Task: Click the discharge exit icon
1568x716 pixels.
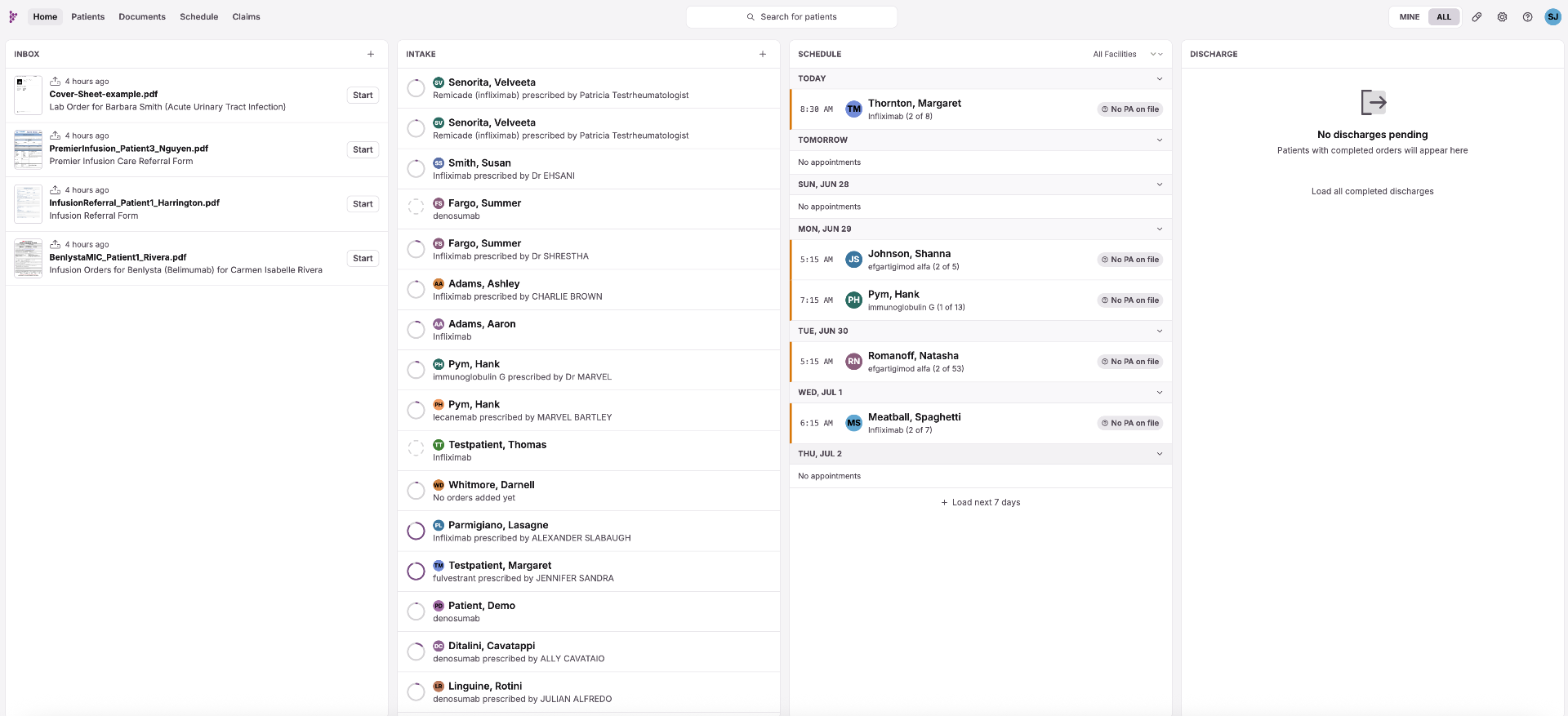Action: [1373, 102]
